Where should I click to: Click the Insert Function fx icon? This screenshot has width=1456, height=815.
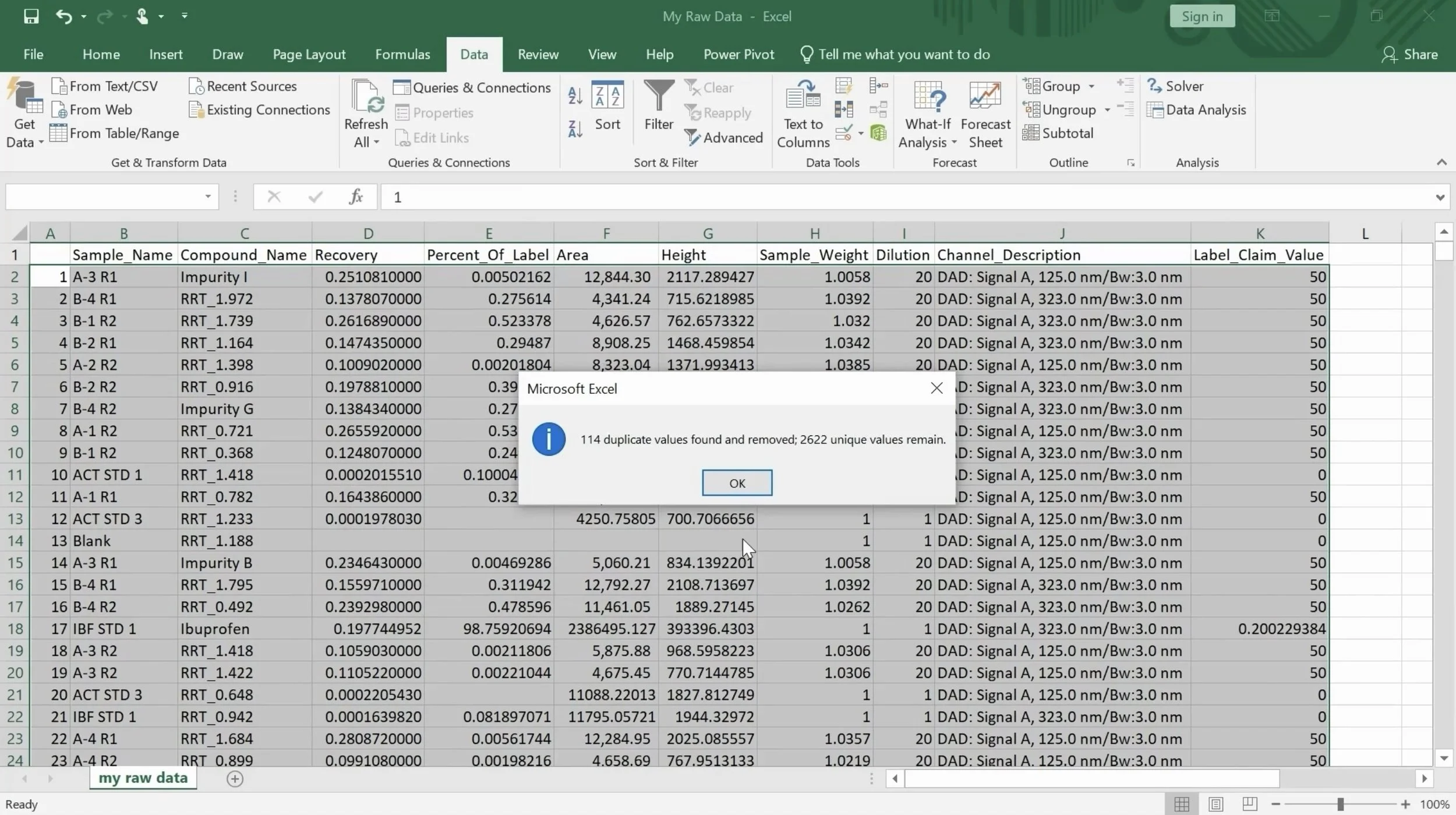pyautogui.click(x=356, y=197)
